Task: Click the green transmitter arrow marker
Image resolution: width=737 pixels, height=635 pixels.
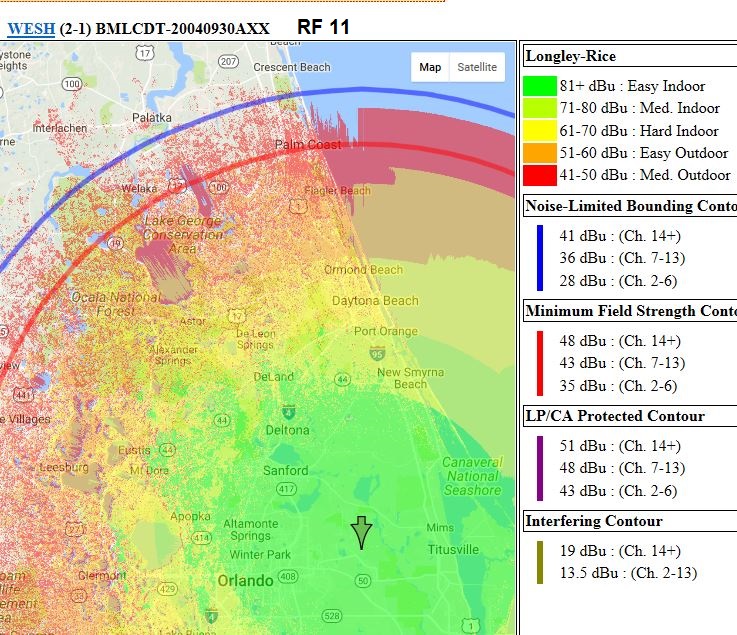Action: click(361, 533)
